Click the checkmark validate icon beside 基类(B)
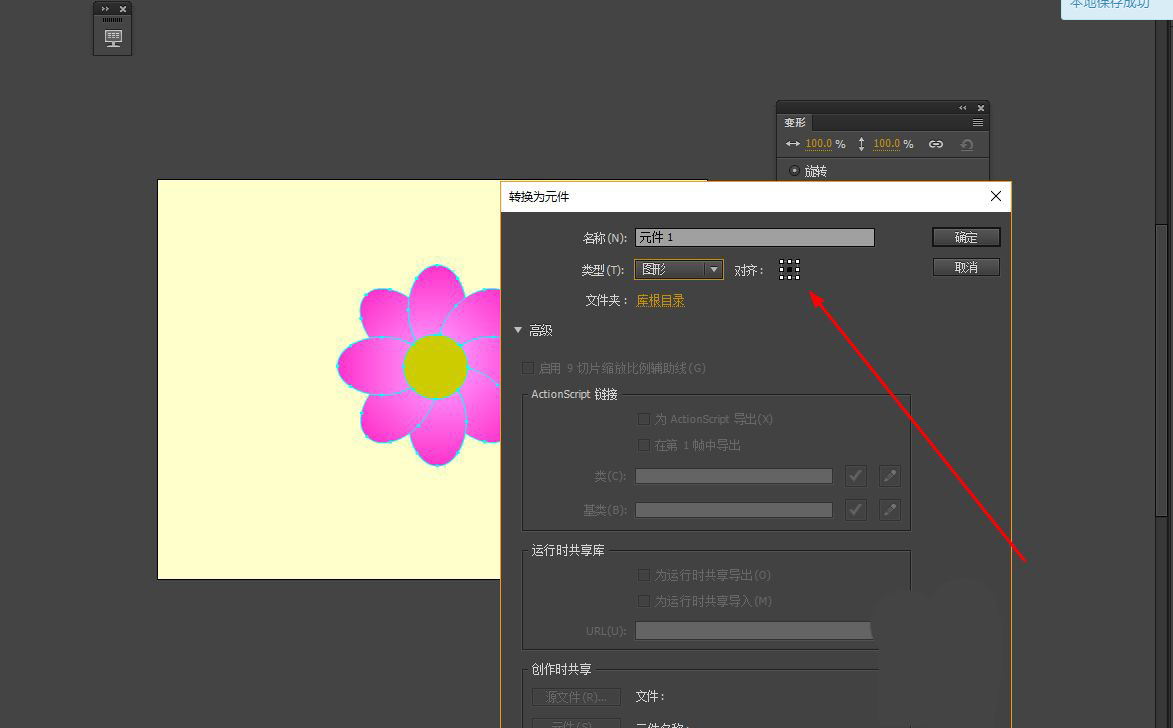 pos(855,510)
